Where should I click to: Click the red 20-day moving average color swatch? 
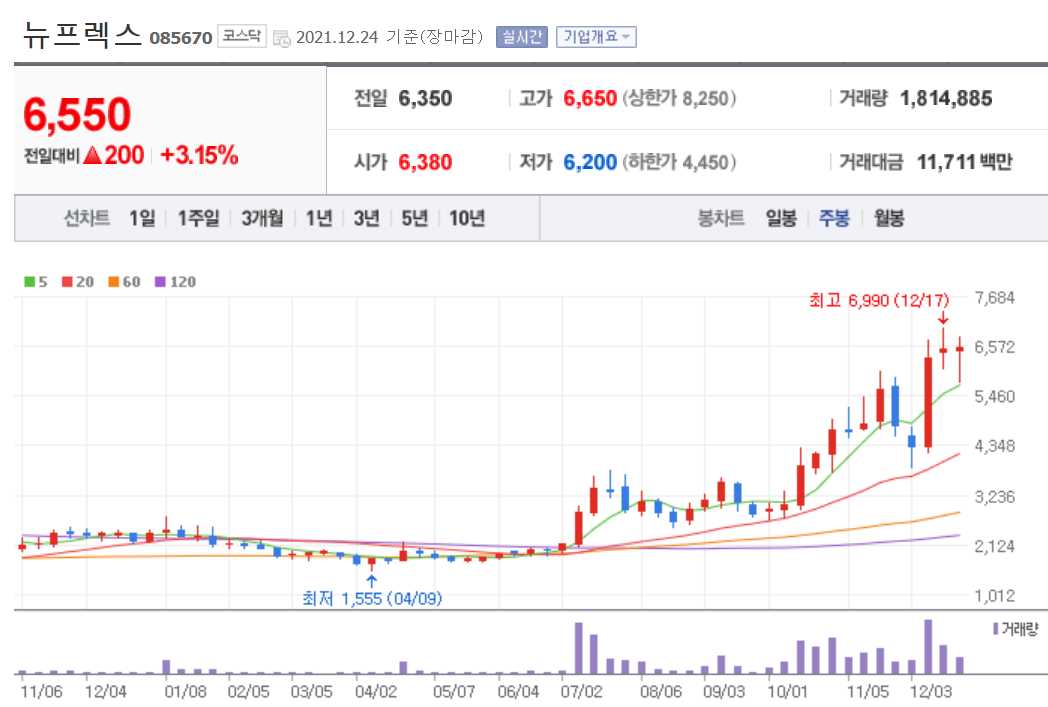tap(65, 283)
